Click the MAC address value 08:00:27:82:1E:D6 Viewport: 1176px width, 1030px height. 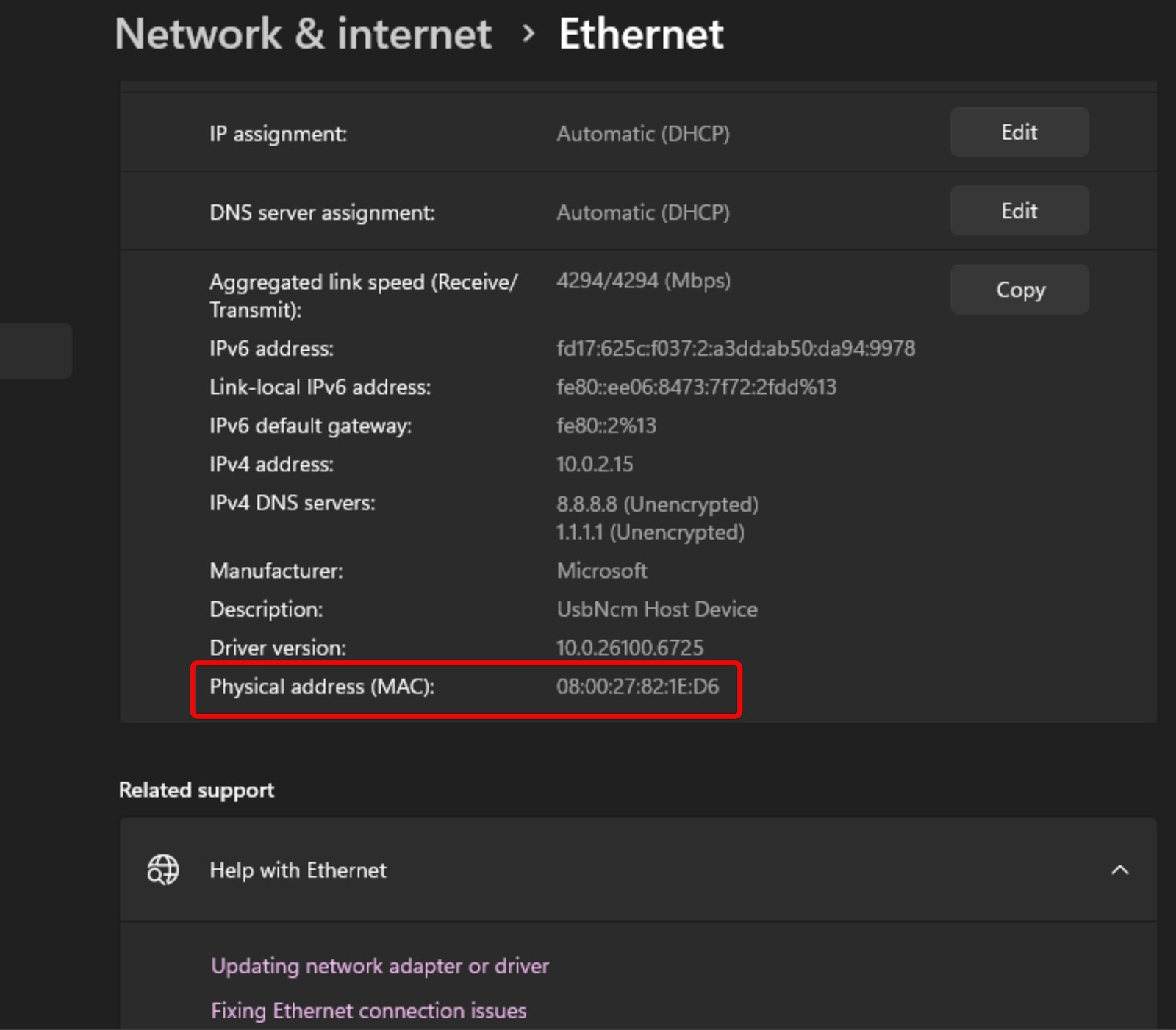point(637,687)
